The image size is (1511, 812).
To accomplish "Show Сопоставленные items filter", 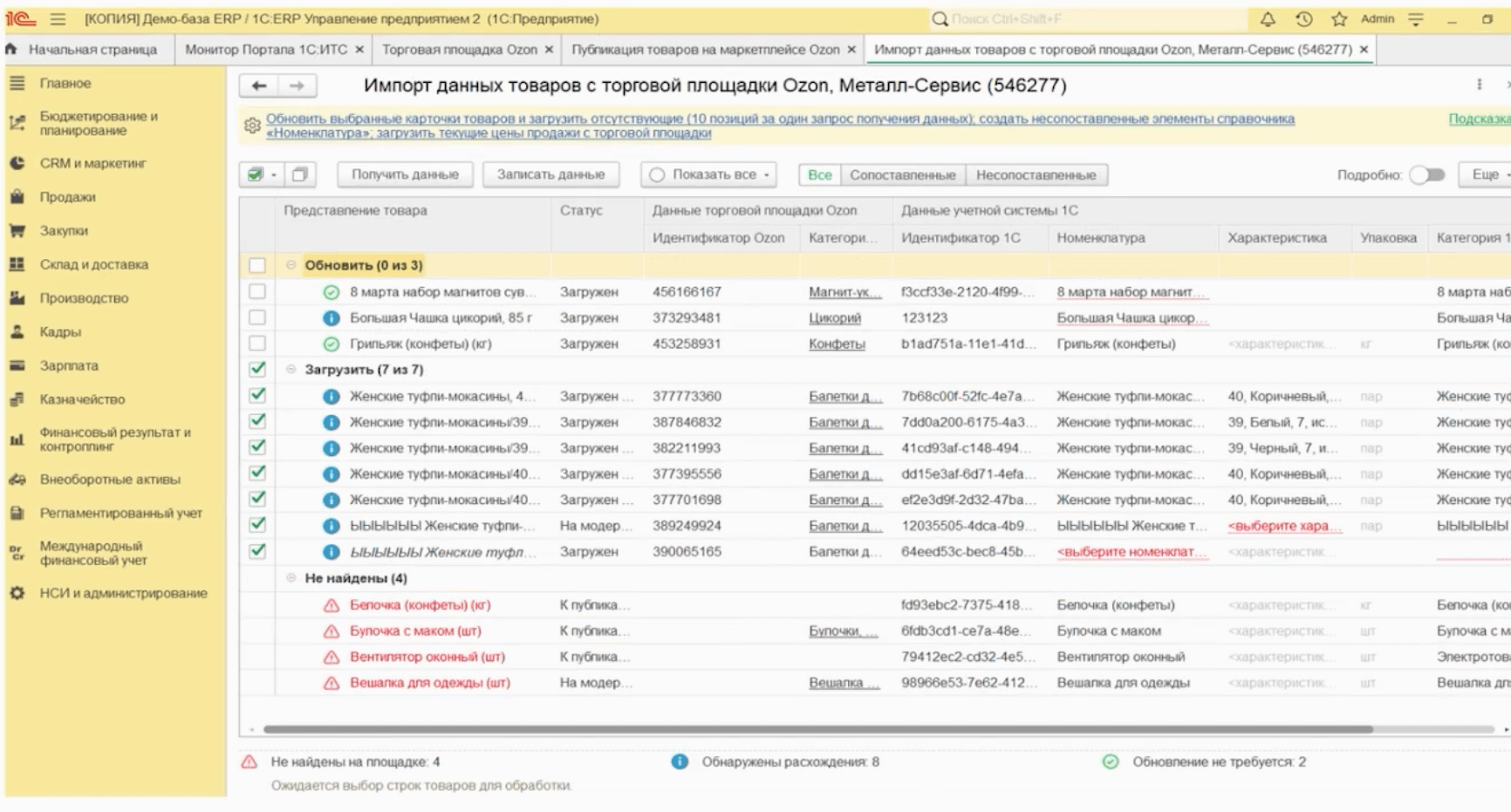I will pyautogui.click(x=903, y=175).
